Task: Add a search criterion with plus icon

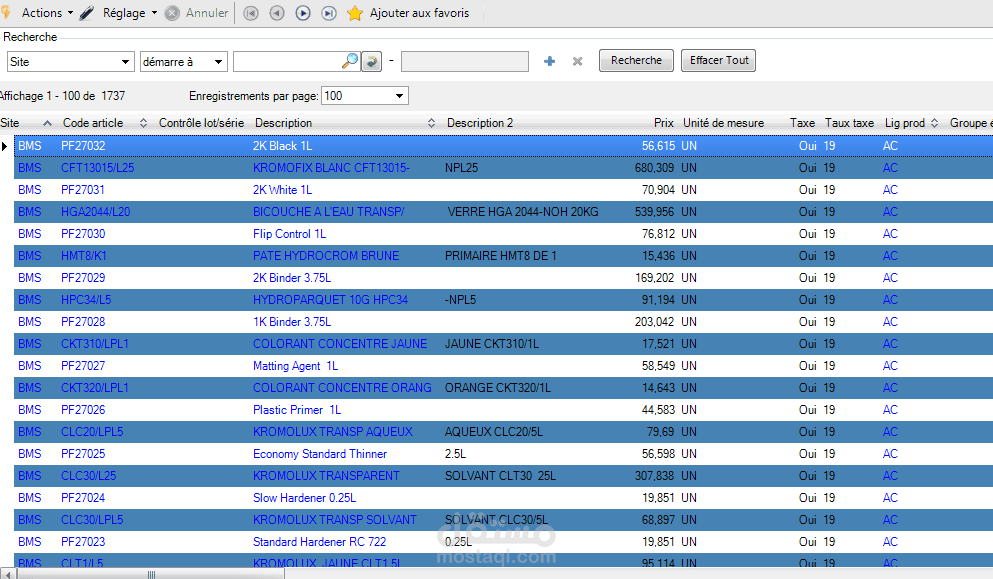Action: (x=550, y=61)
